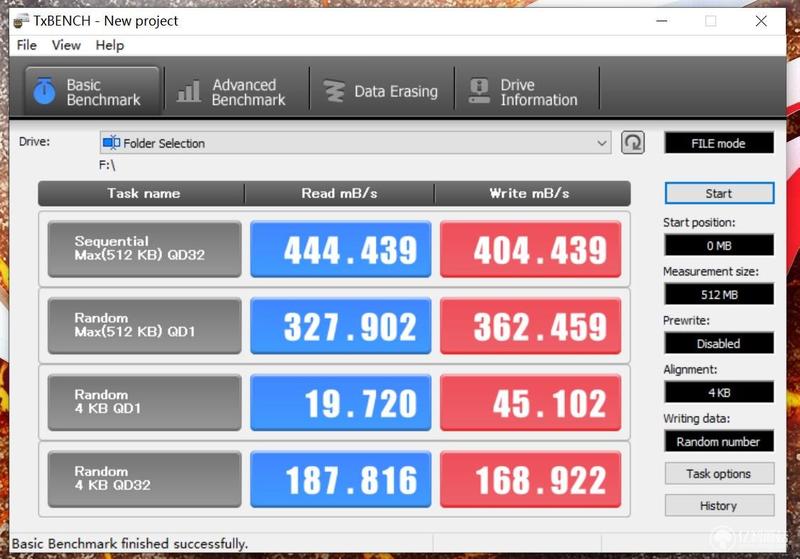
Task: Change Writing data Random number setting
Action: tap(719, 441)
